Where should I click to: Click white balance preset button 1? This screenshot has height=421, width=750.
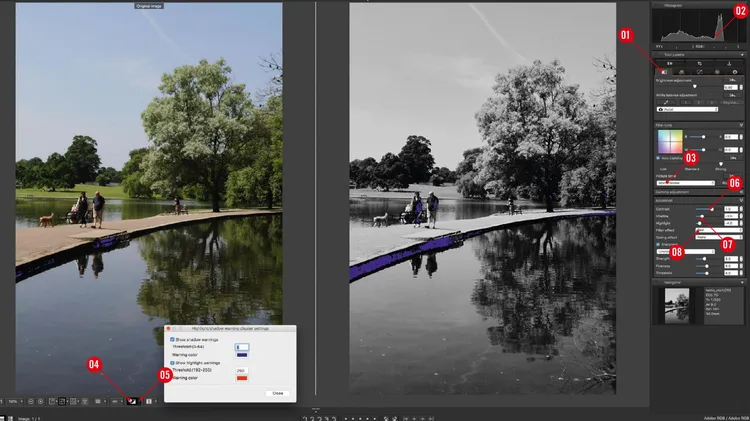(x=686, y=102)
